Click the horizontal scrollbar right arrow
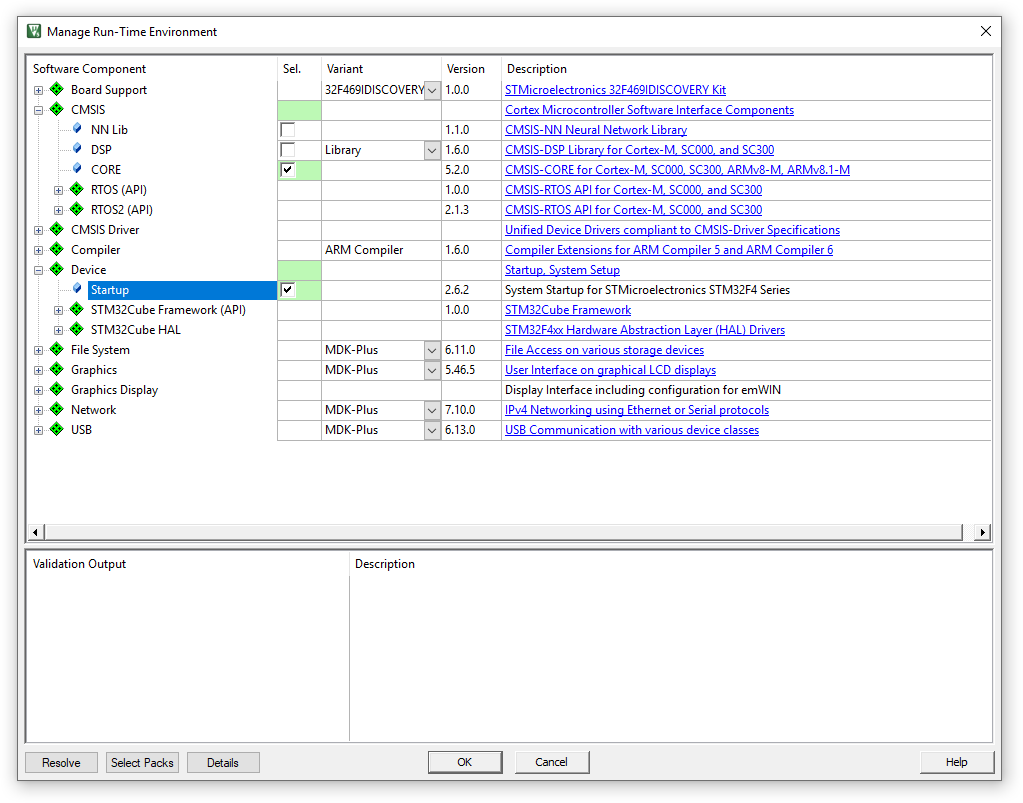This screenshot has height=803, width=1023. point(983,532)
